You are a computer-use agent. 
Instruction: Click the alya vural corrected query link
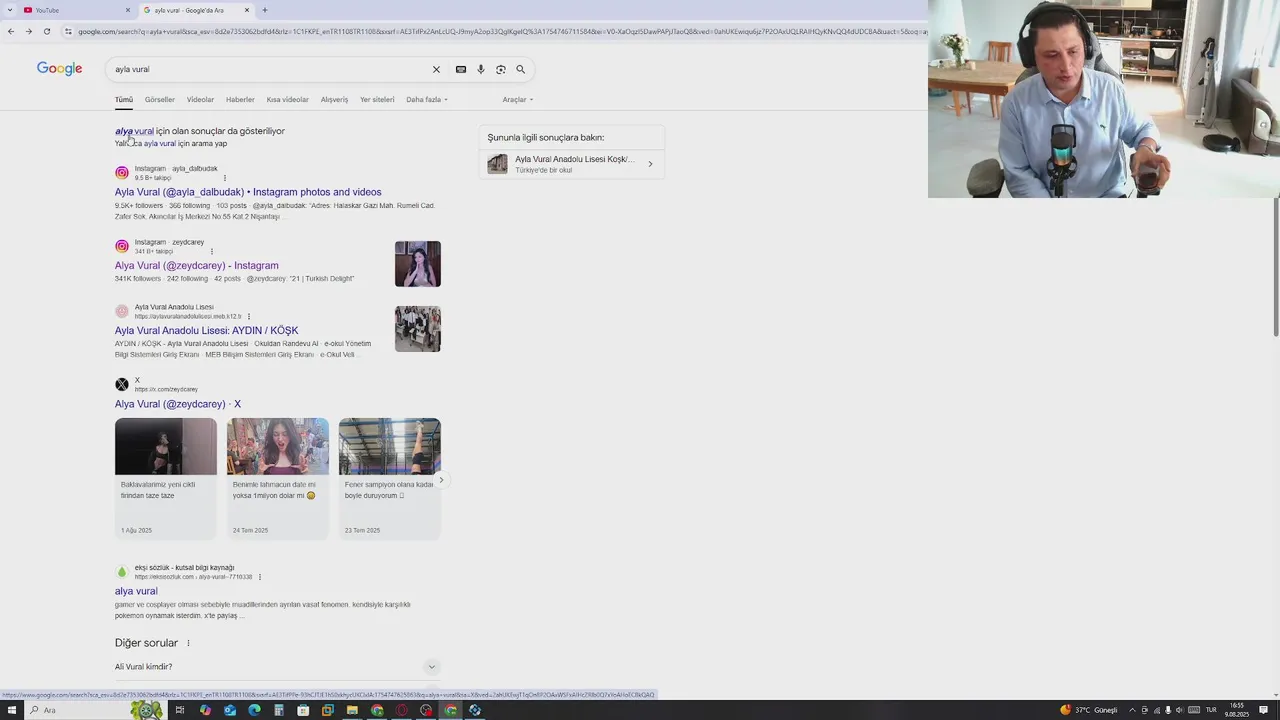click(134, 131)
